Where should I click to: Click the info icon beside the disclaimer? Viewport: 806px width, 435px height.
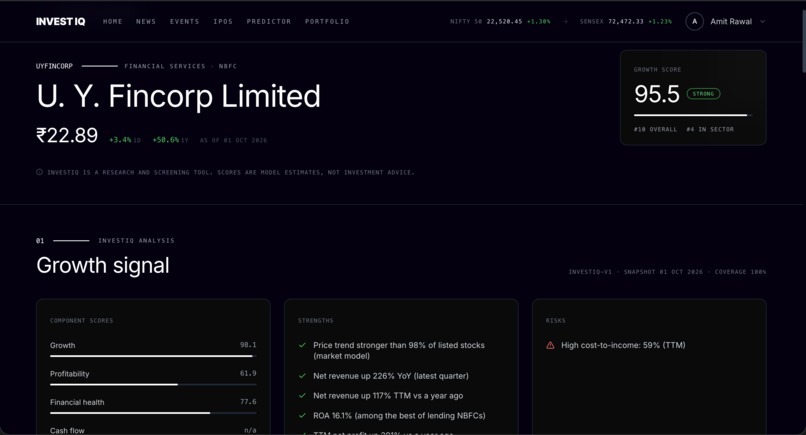pyautogui.click(x=40, y=172)
